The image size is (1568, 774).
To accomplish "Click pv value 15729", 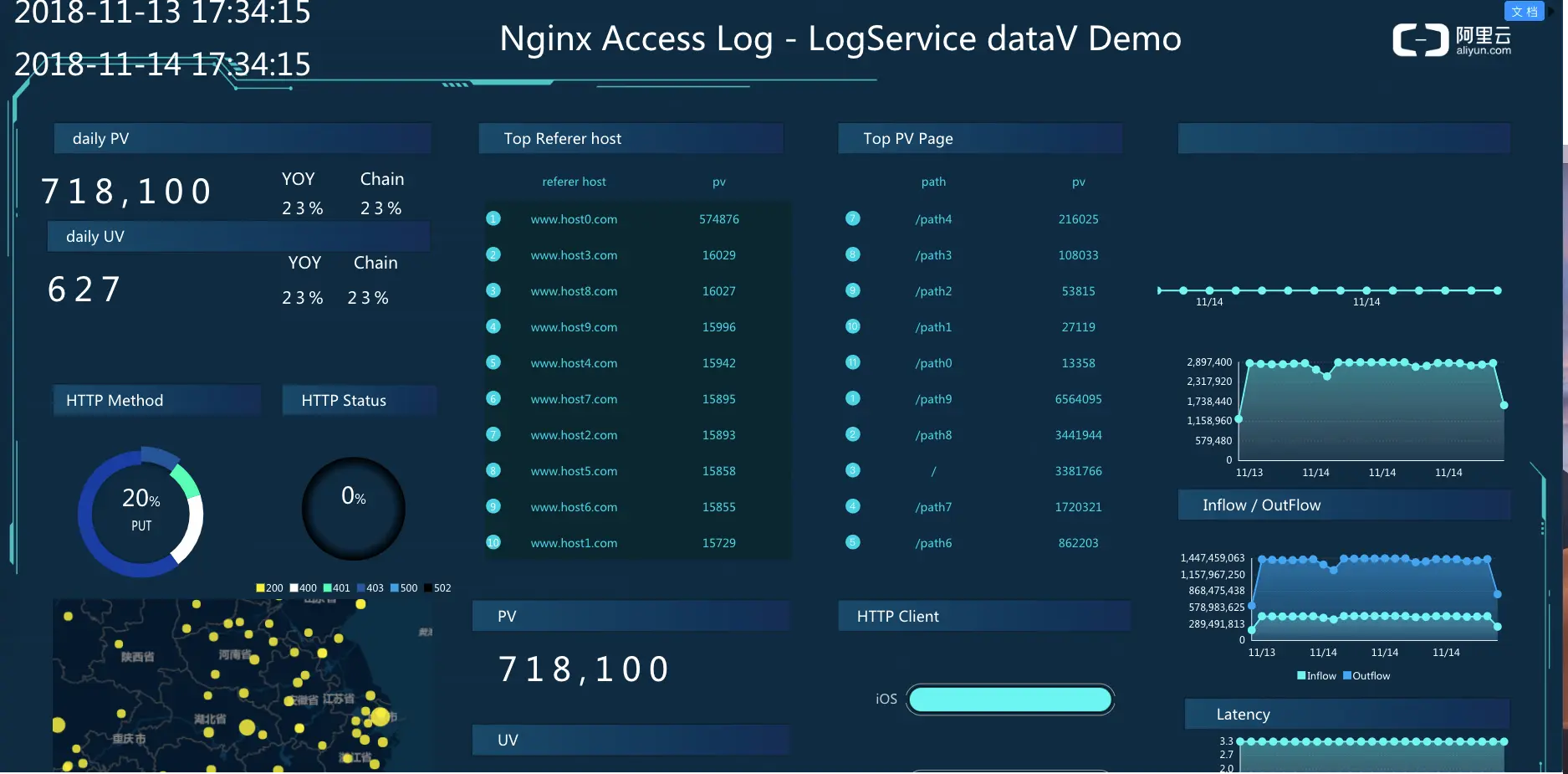I will coord(719,543).
